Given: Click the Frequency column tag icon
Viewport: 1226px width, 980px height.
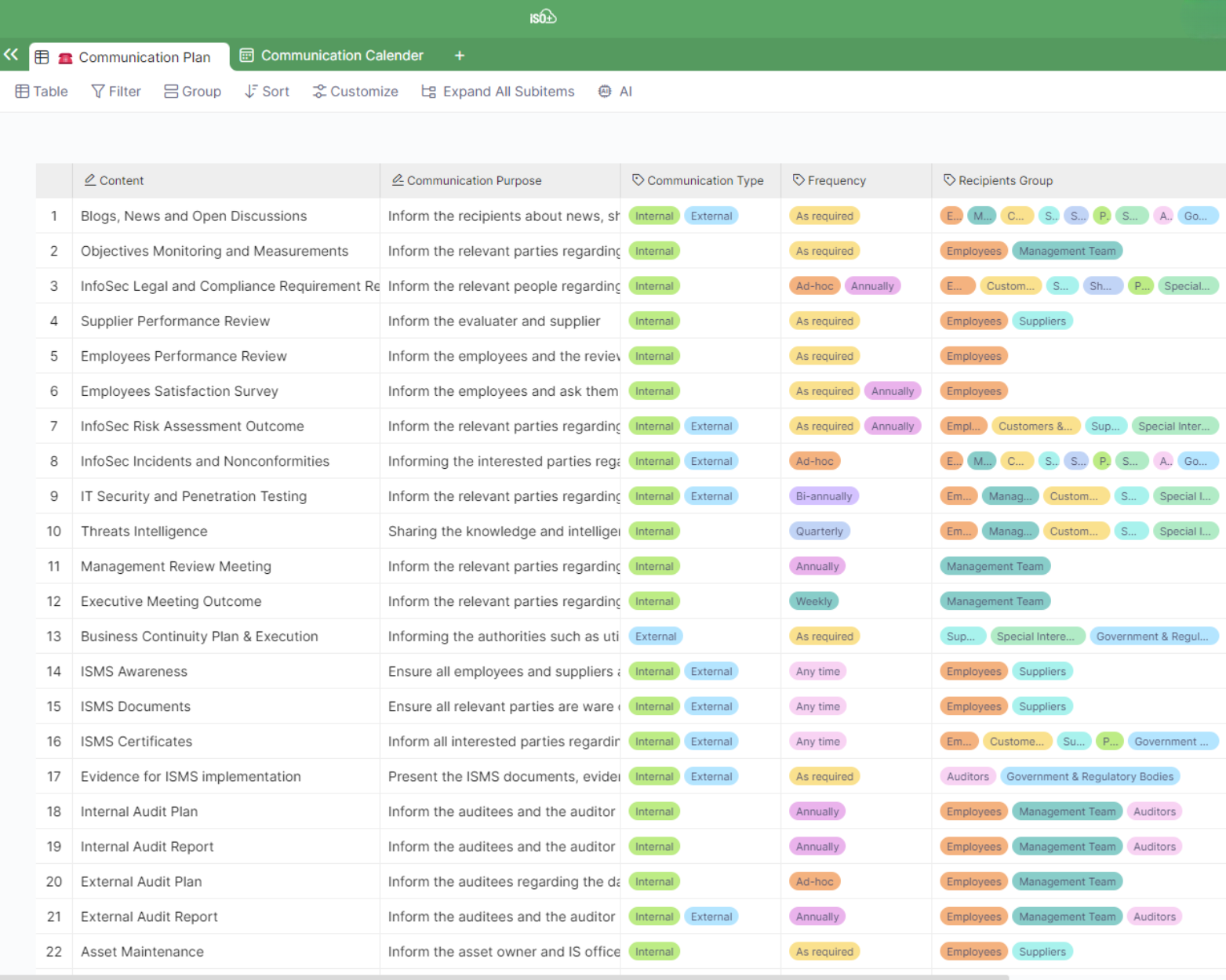Looking at the screenshot, I should [799, 180].
